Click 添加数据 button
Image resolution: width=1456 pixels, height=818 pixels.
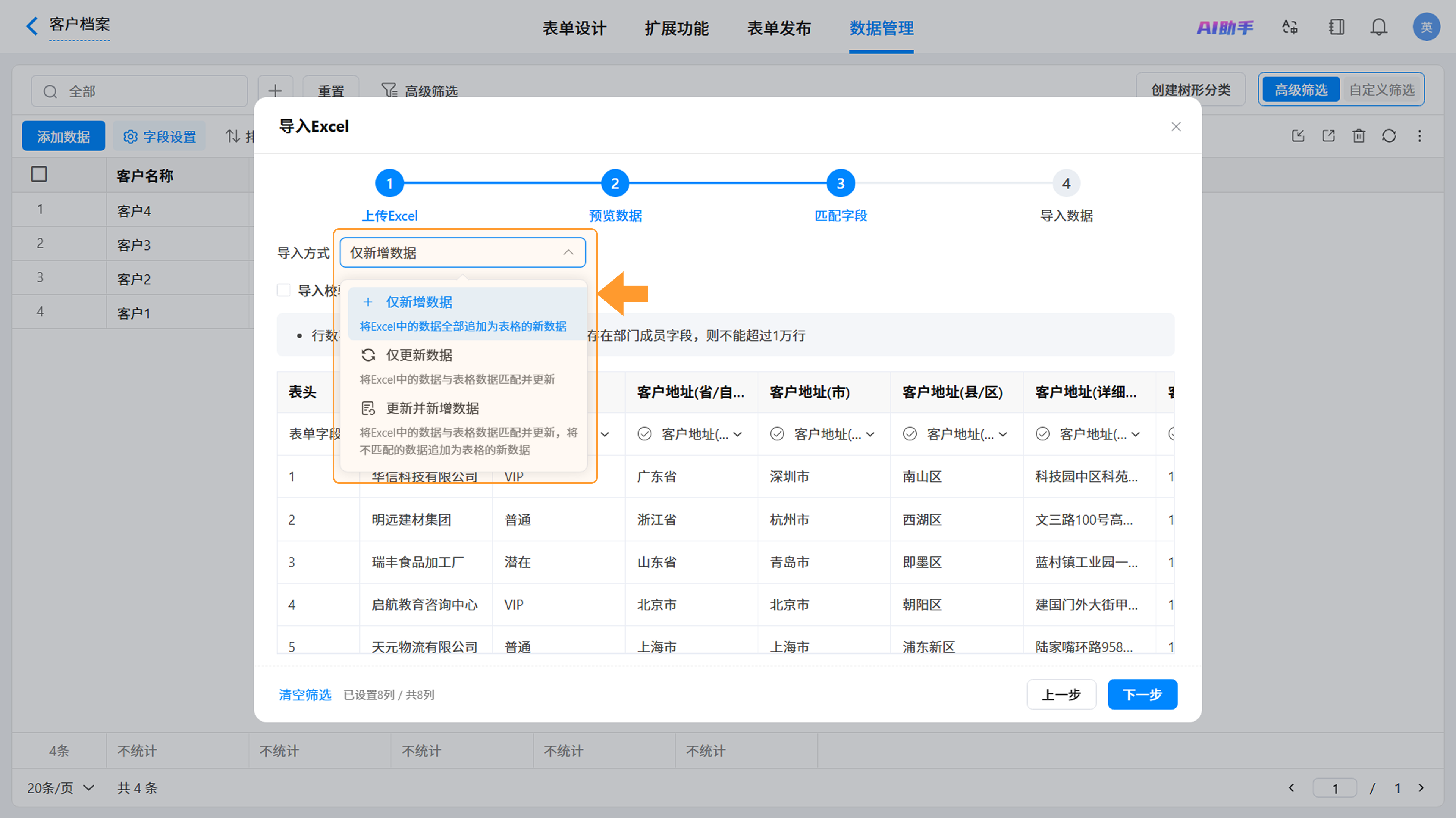[63, 136]
